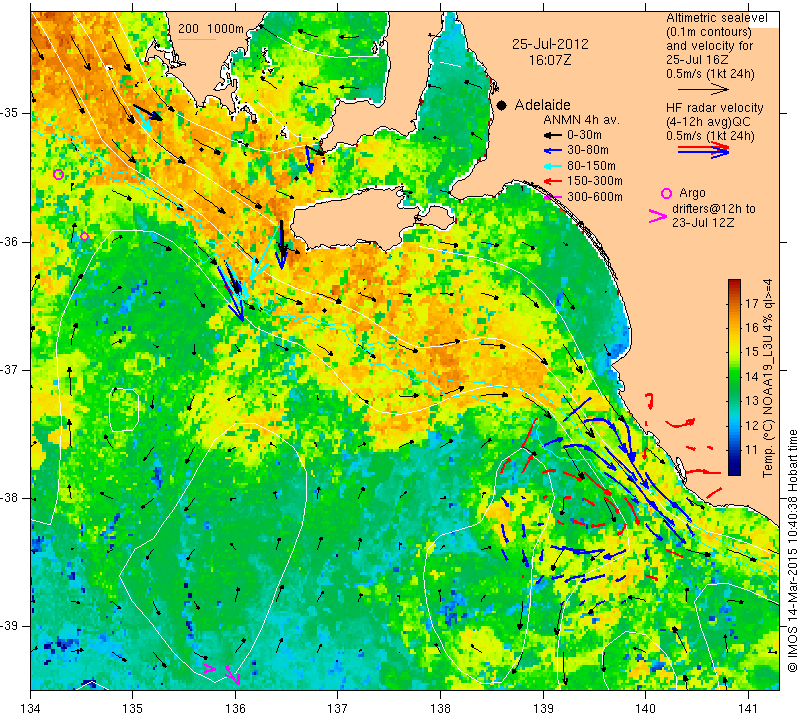Click the red-blue HF radar scale arrows
This screenshot has width=800, height=720.
point(703,150)
